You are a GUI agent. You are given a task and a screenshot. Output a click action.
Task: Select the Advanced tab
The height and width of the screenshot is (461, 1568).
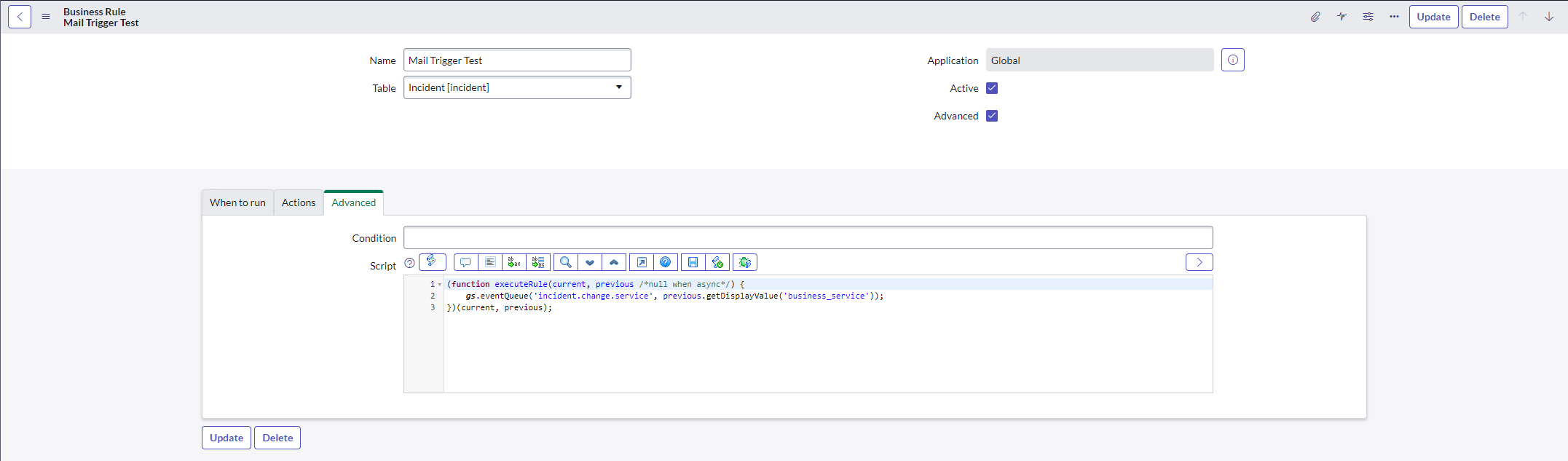click(x=354, y=202)
